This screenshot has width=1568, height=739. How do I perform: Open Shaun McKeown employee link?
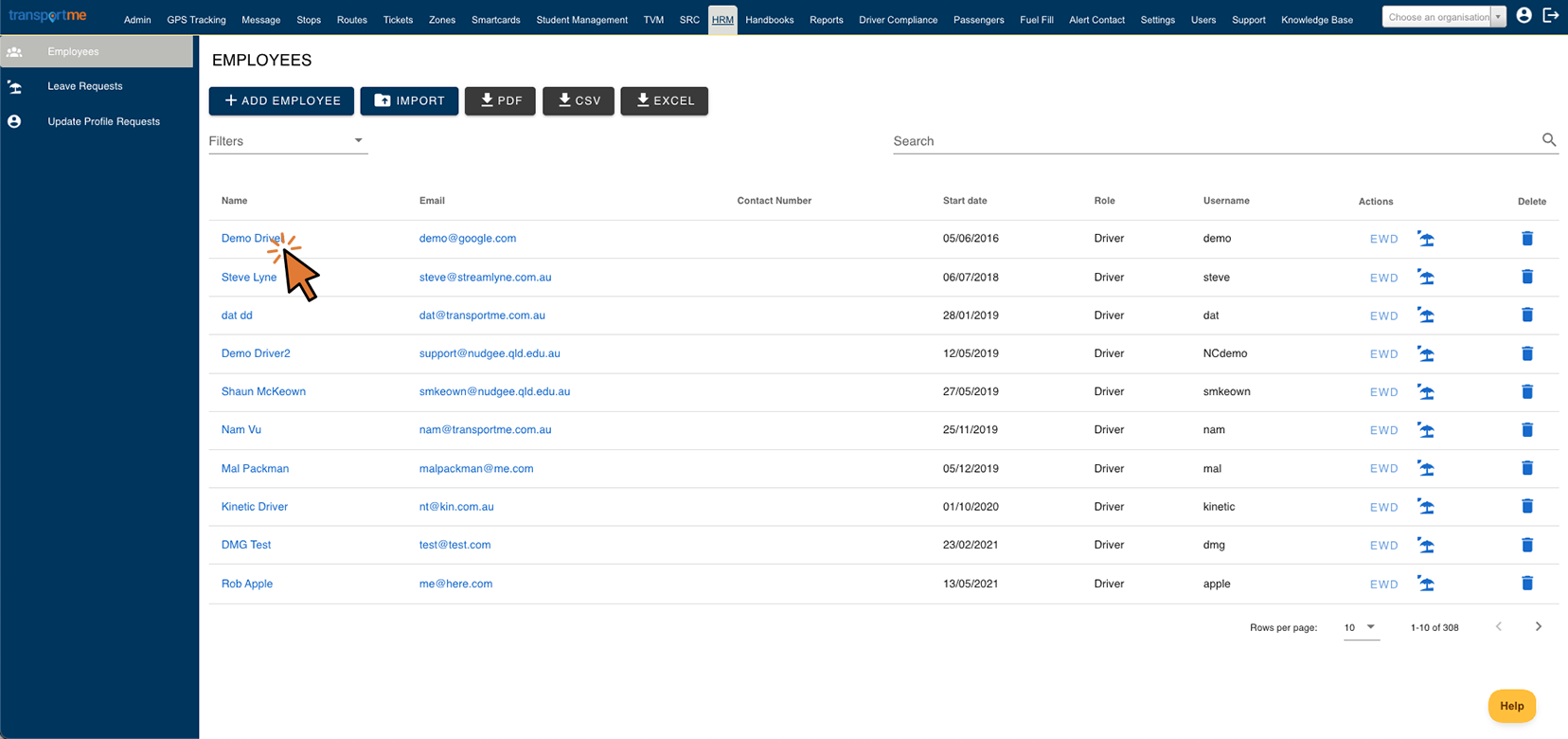pyautogui.click(x=263, y=391)
